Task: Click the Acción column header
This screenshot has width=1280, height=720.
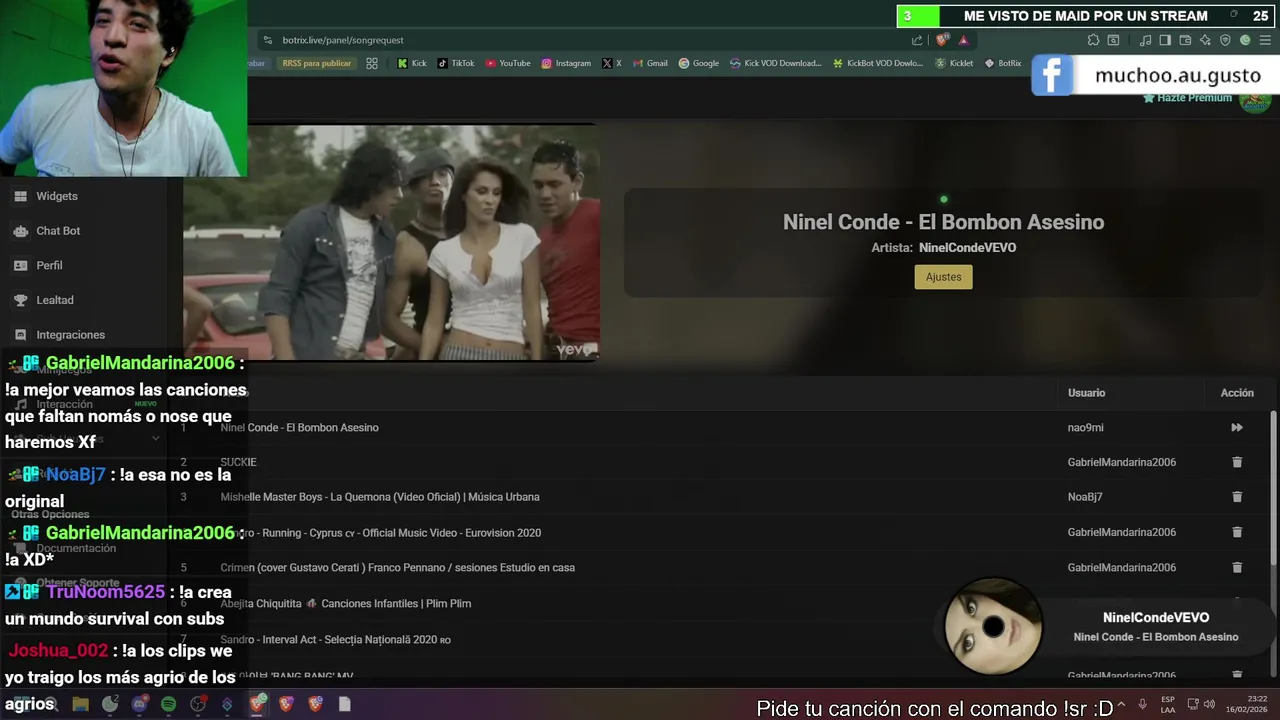Action: (1237, 393)
